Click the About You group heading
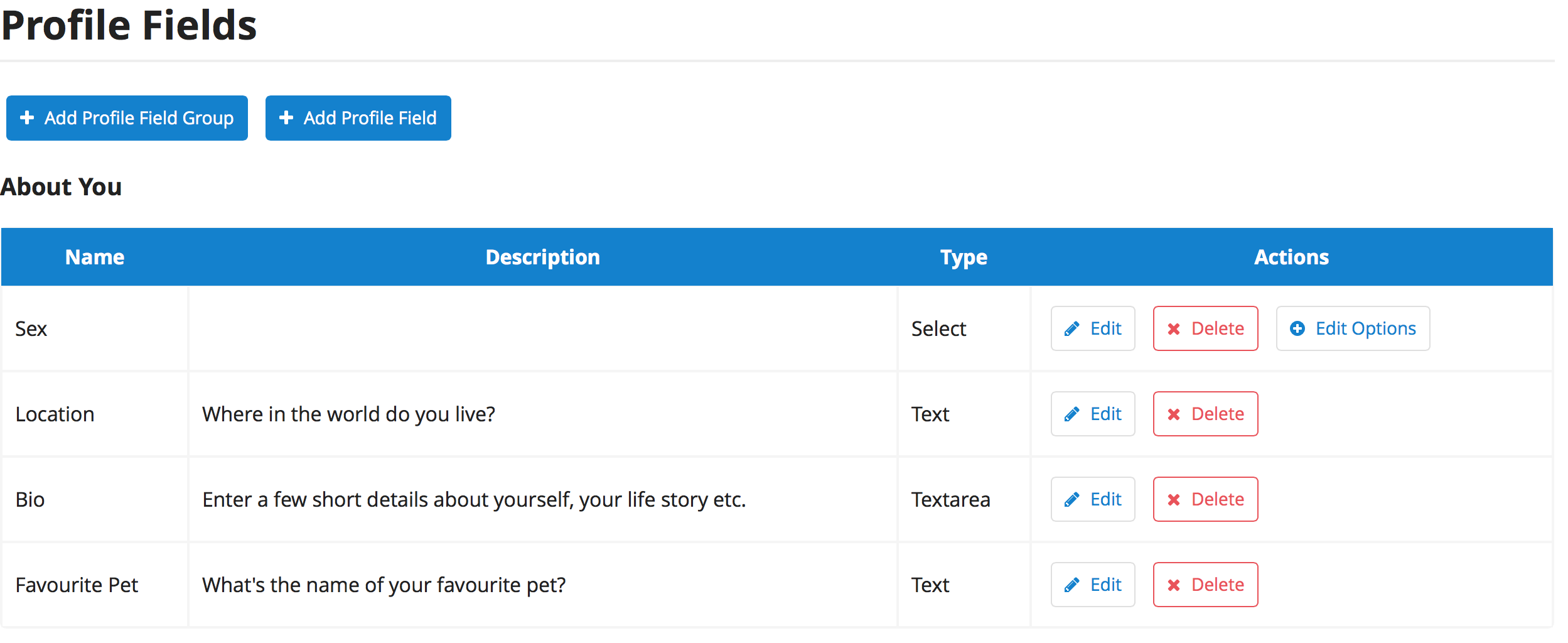 pyautogui.click(x=61, y=187)
